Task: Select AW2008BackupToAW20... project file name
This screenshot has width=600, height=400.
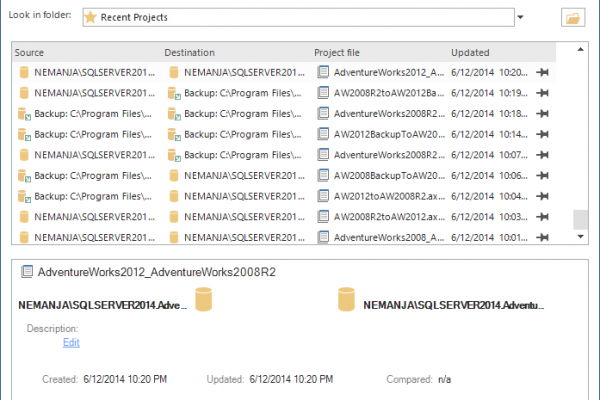Action: coord(389,176)
